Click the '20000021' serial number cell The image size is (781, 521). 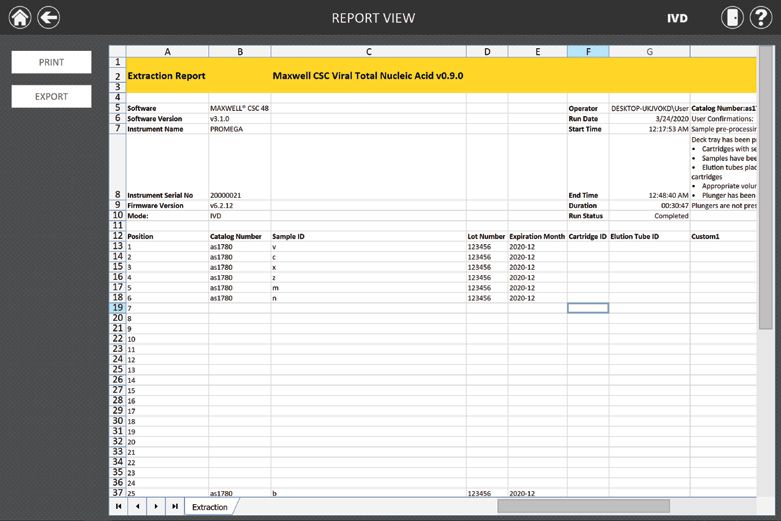(240, 195)
